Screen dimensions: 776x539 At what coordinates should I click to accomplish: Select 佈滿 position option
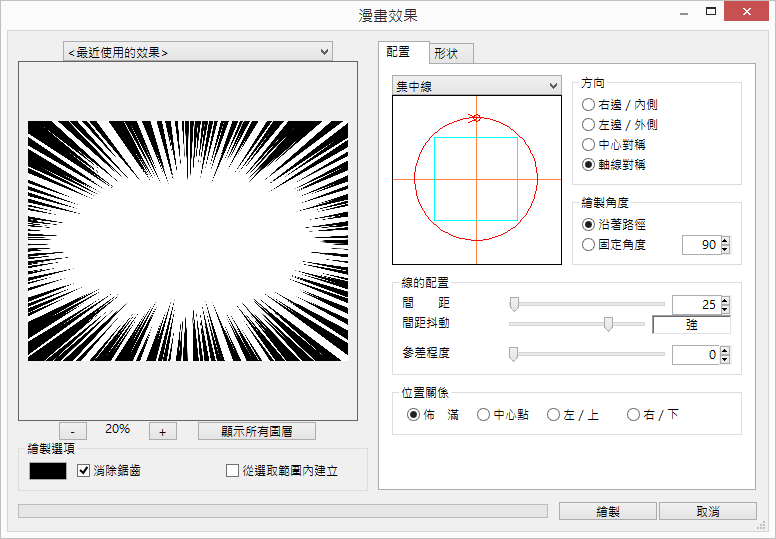click(433, 414)
